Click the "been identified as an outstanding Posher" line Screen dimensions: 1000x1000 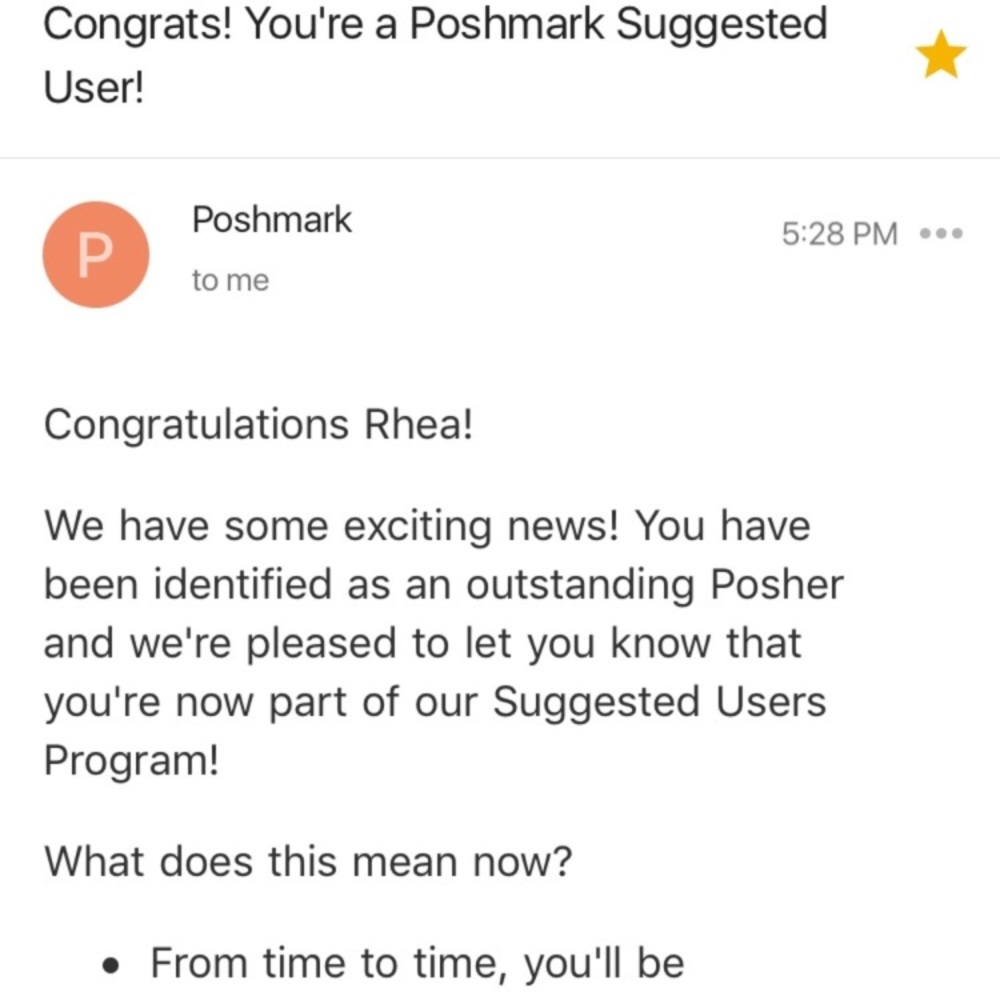tap(443, 585)
